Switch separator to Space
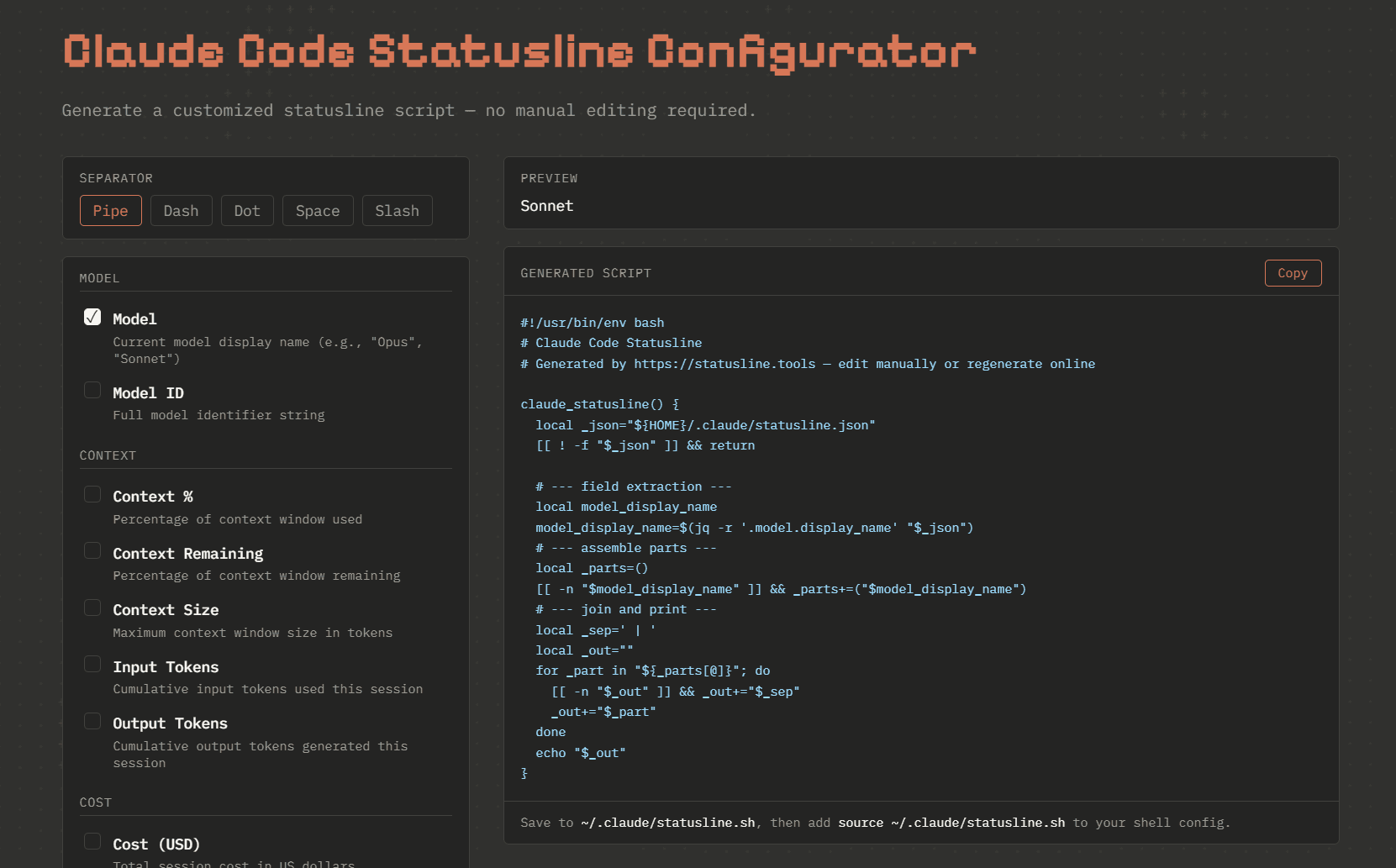Screen dimensions: 1396x868 (318, 211)
